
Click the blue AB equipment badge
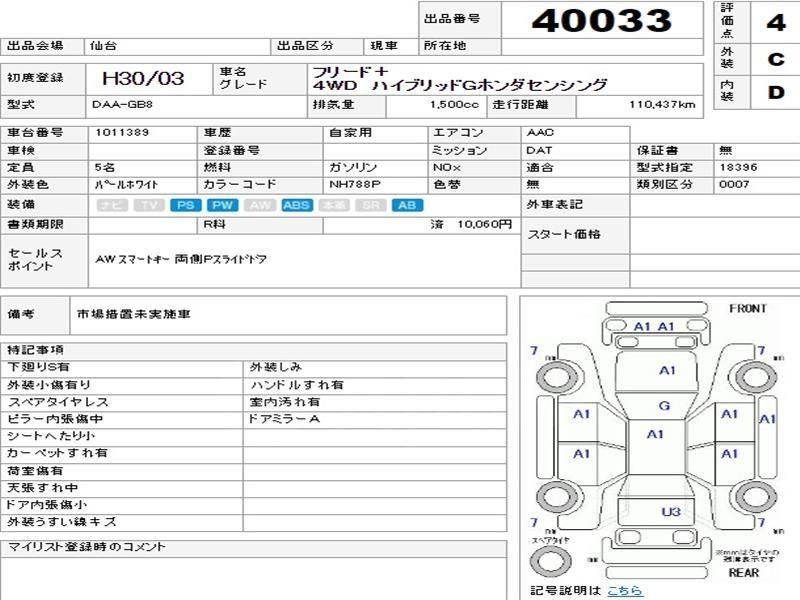click(x=407, y=205)
